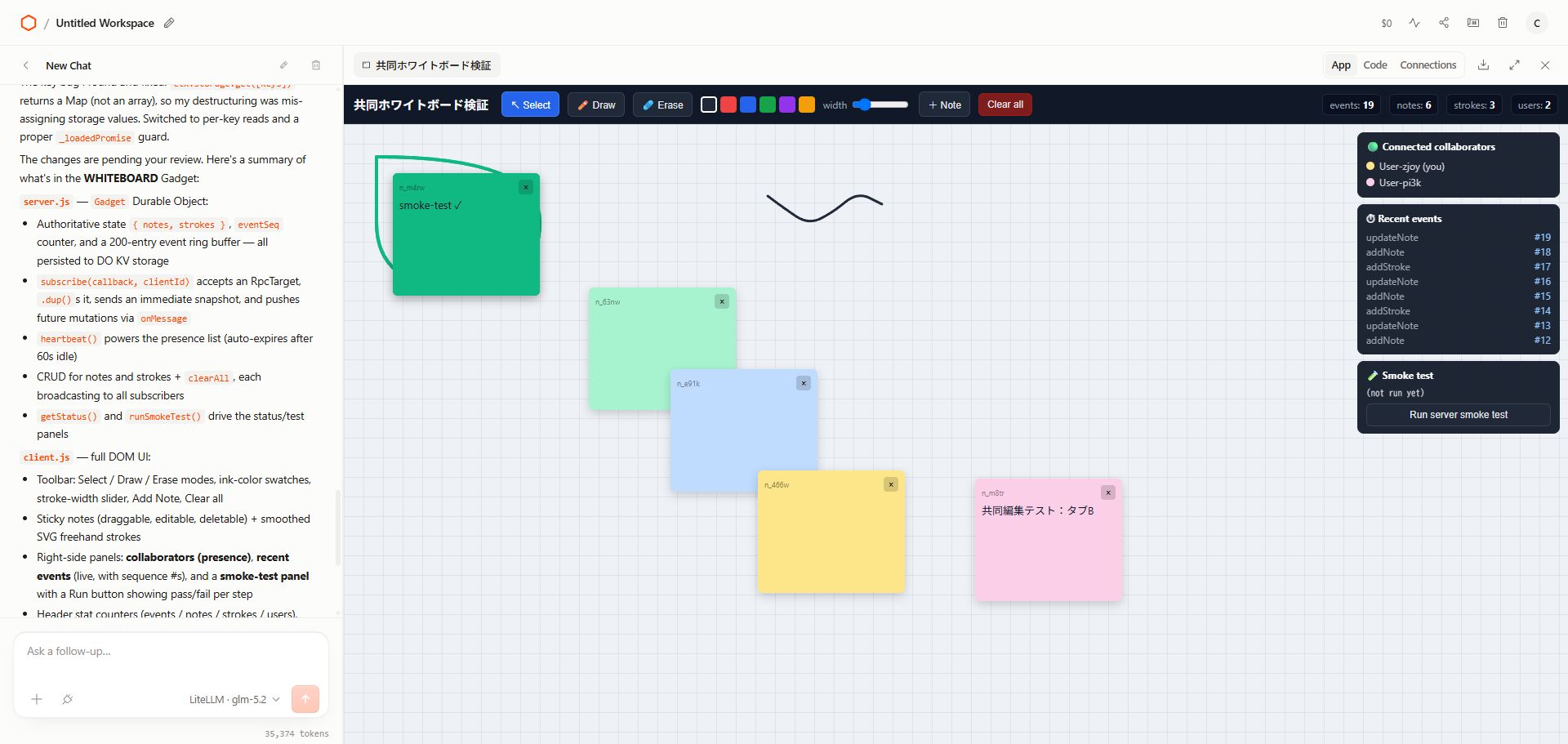This screenshot has width=1568, height=744.
Task: Download the app using download icon
Action: coord(1484,65)
